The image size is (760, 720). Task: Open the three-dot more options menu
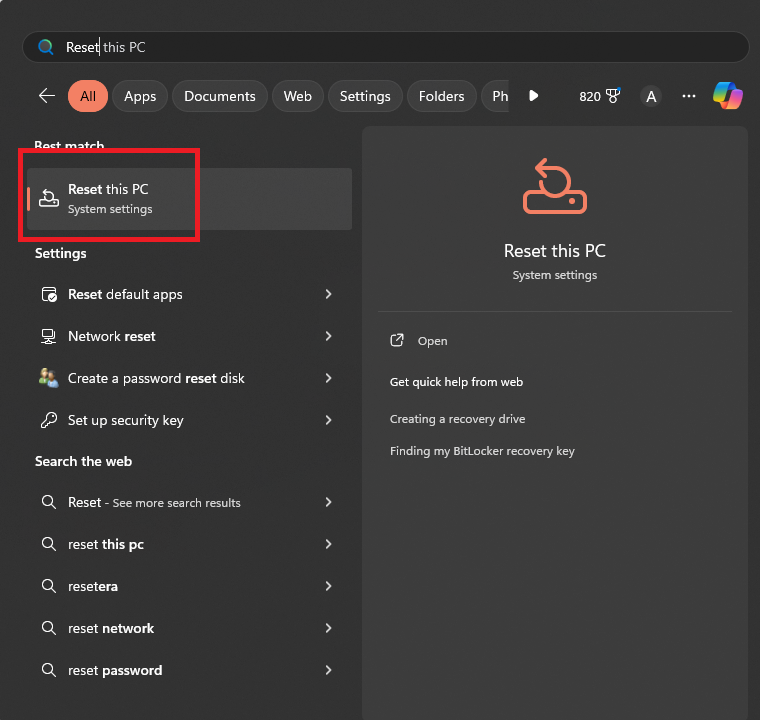pos(689,96)
